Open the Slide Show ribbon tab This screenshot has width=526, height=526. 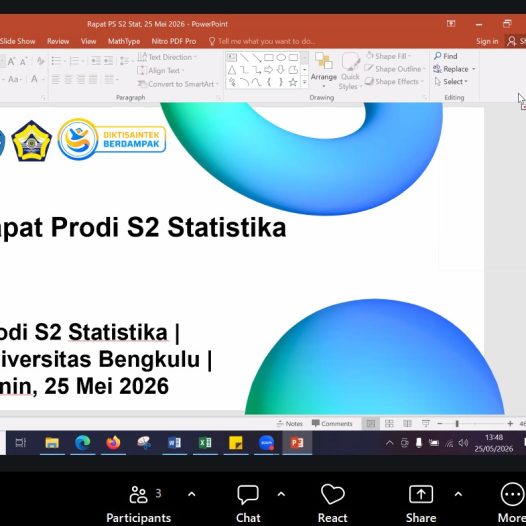coord(17,41)
